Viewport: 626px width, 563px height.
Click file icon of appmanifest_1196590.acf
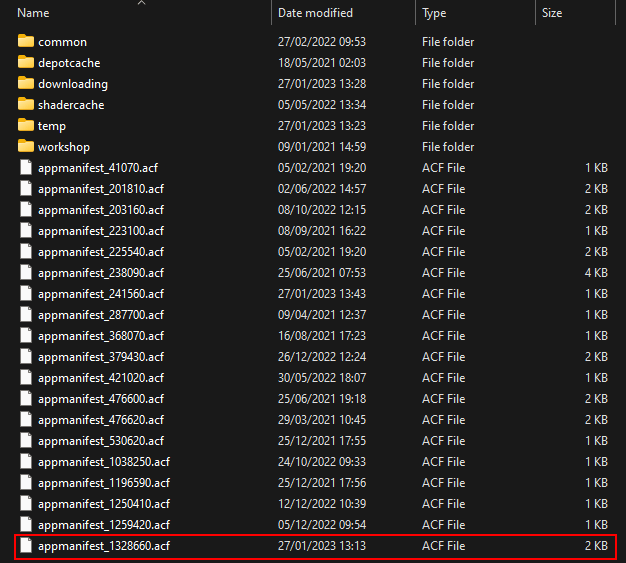point(26,483)
